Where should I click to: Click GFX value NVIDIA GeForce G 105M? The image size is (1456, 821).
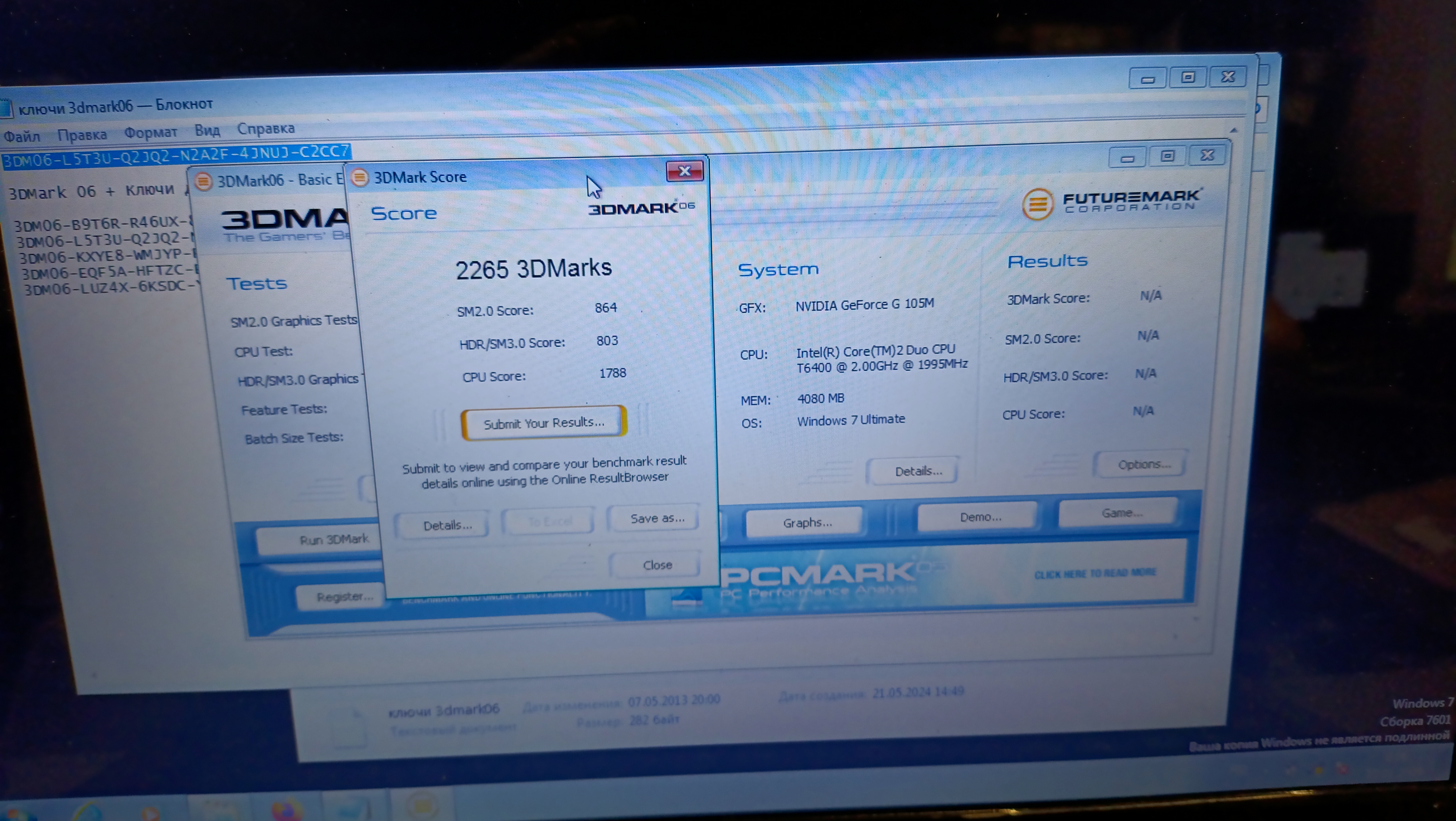click(865, 304)
